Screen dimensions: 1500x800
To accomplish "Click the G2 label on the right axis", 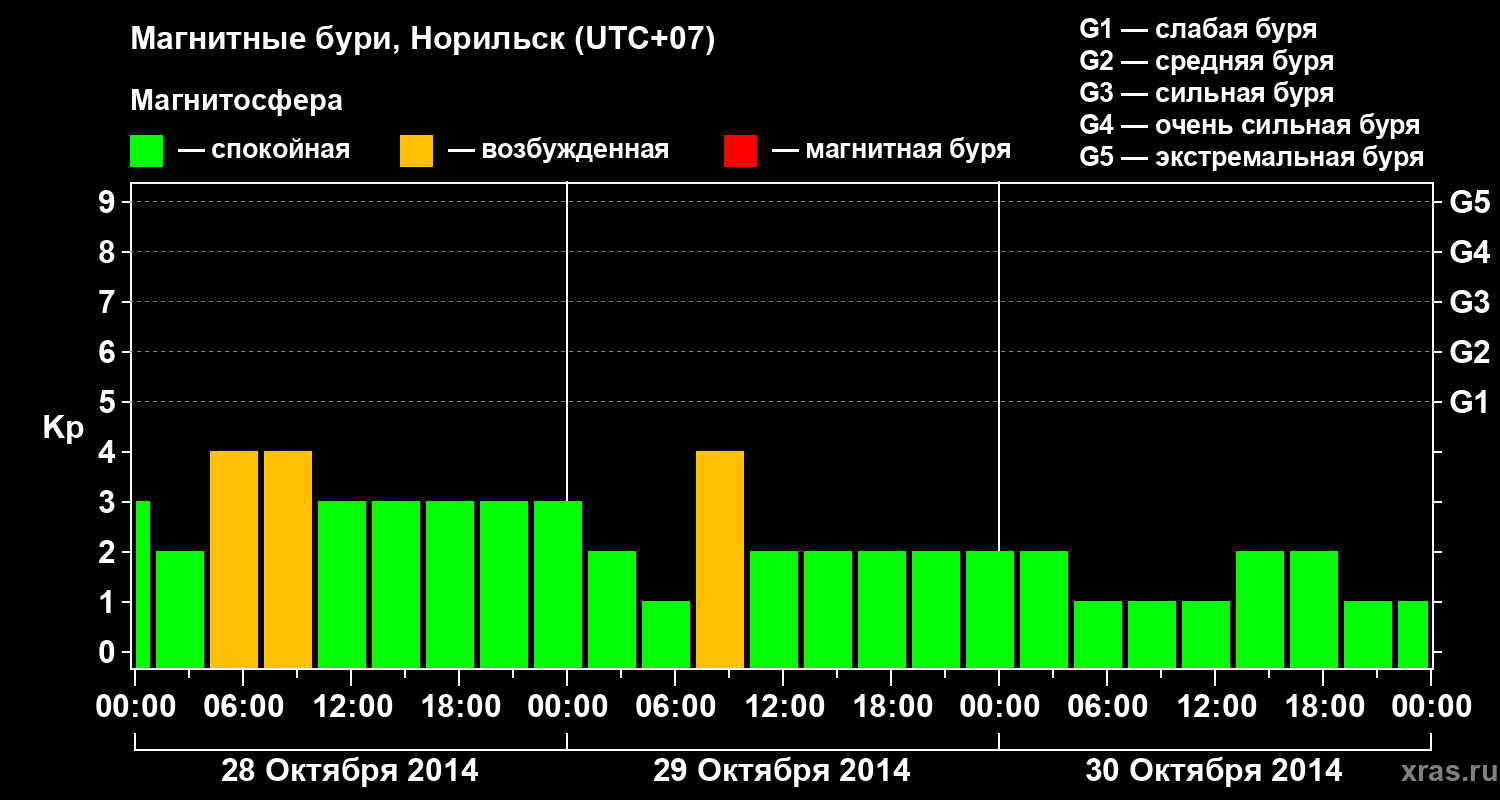I will [1469, 352].
